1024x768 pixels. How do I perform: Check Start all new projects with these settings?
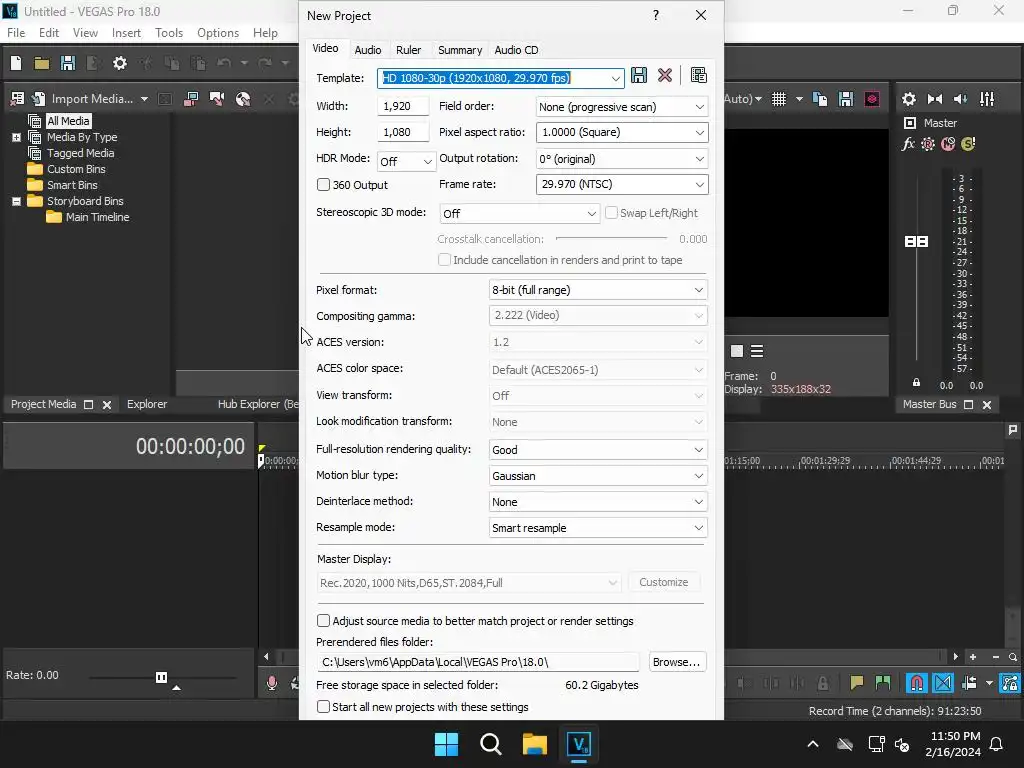[323, 707]
